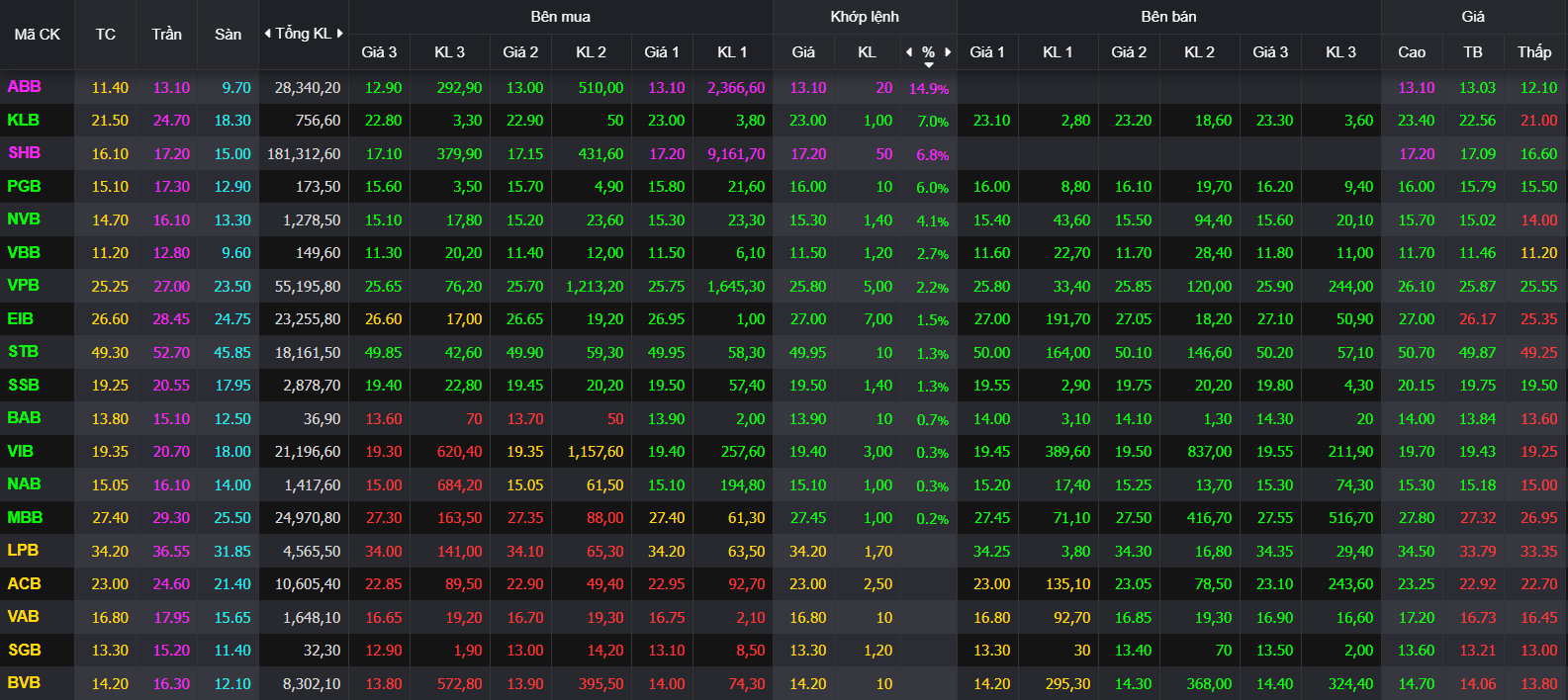Image resolution: width=1568 pixels, height=700 pixels.
Task: Open the VBB stock symbol
Action: (24, 253)
